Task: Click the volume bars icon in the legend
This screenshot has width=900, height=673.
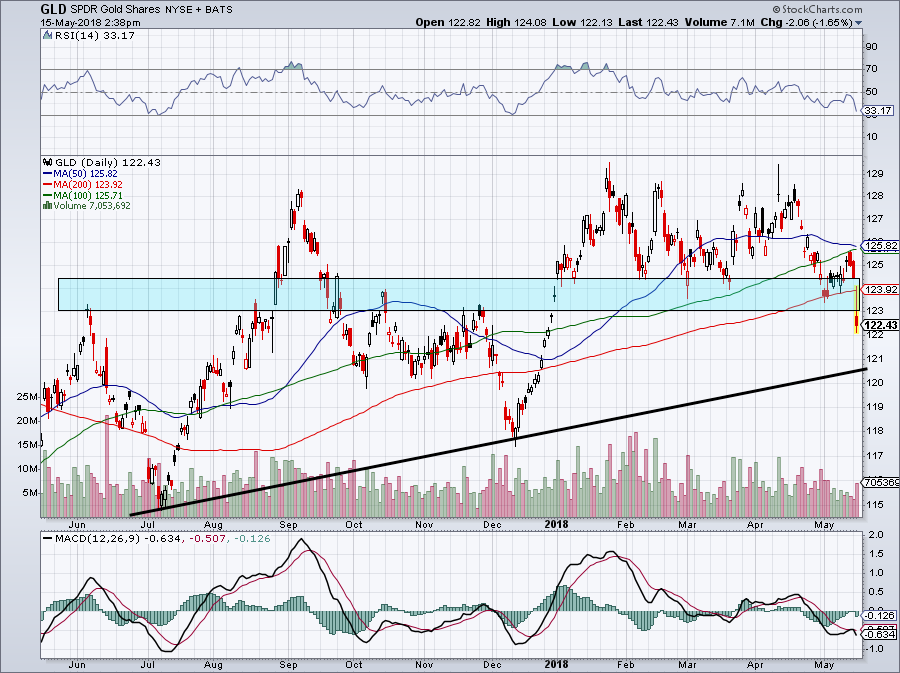Action: click(x=48, y=205)
